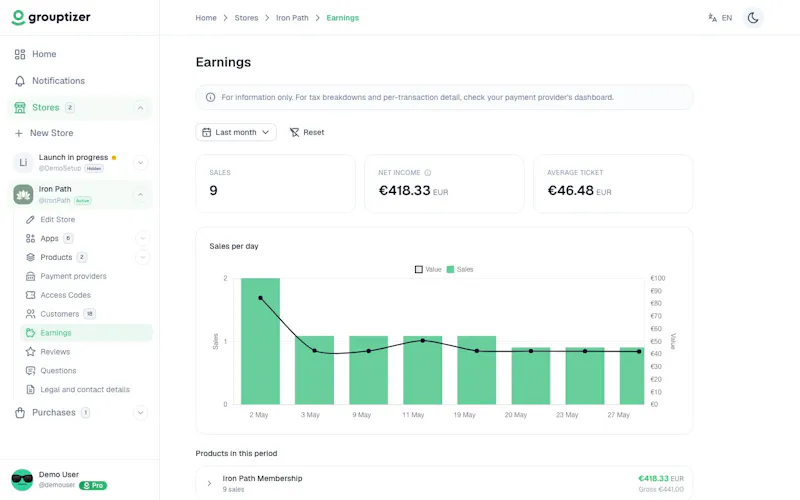Reset the earnings filter
This screenshot has height=500, width=800.
307,132
